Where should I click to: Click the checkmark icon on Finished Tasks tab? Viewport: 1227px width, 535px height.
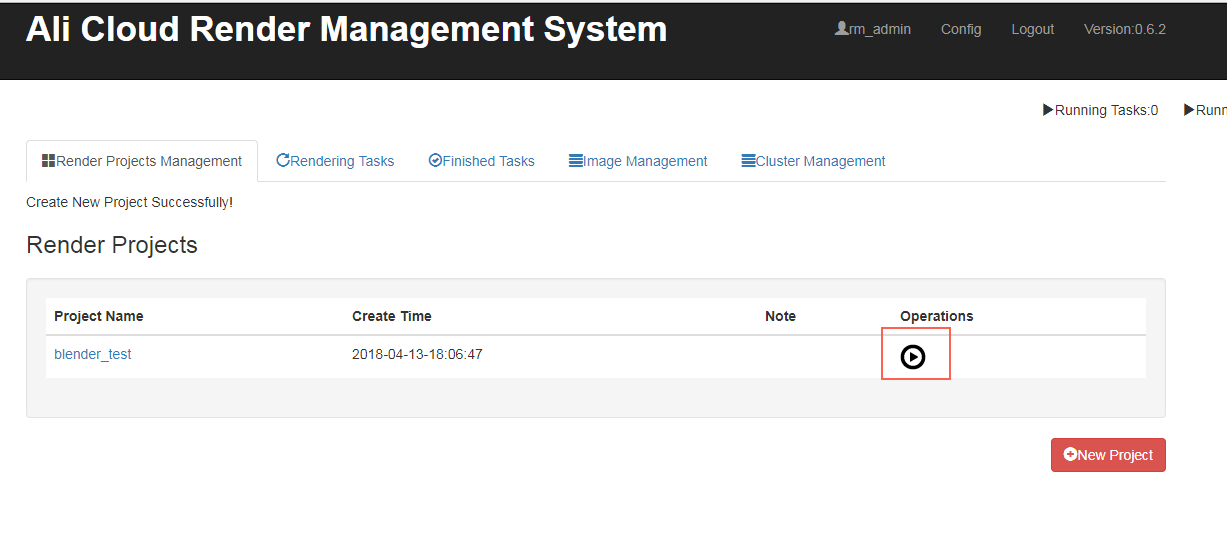[435, 160]
